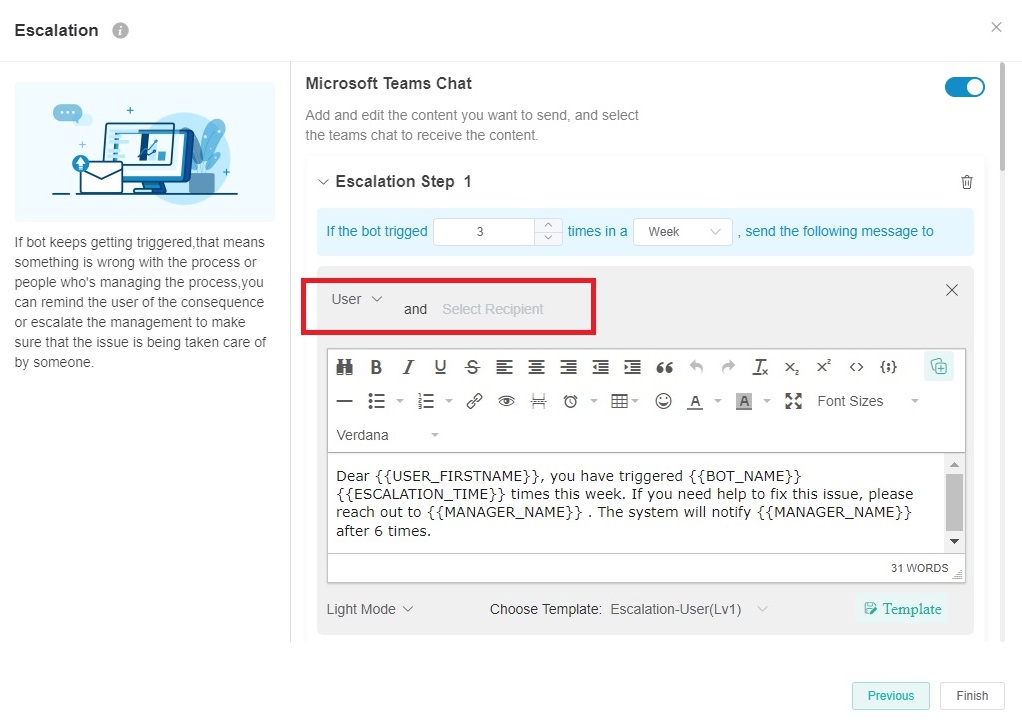Screen dimensions: 1022x727
Task: Toggle bold formatting in editor
Action: pos(376,367)
